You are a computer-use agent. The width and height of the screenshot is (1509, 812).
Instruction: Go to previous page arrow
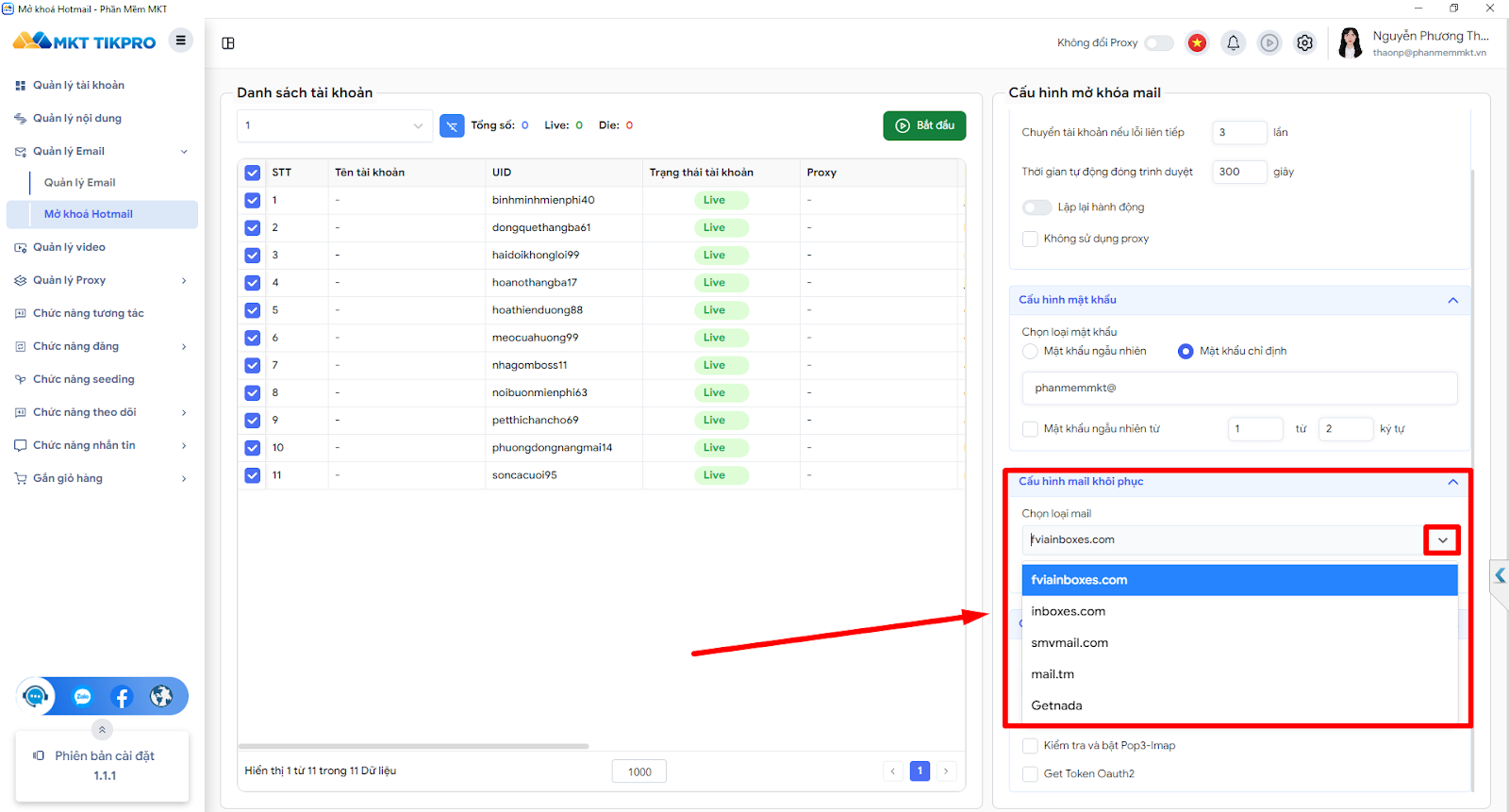coord(893,771)
